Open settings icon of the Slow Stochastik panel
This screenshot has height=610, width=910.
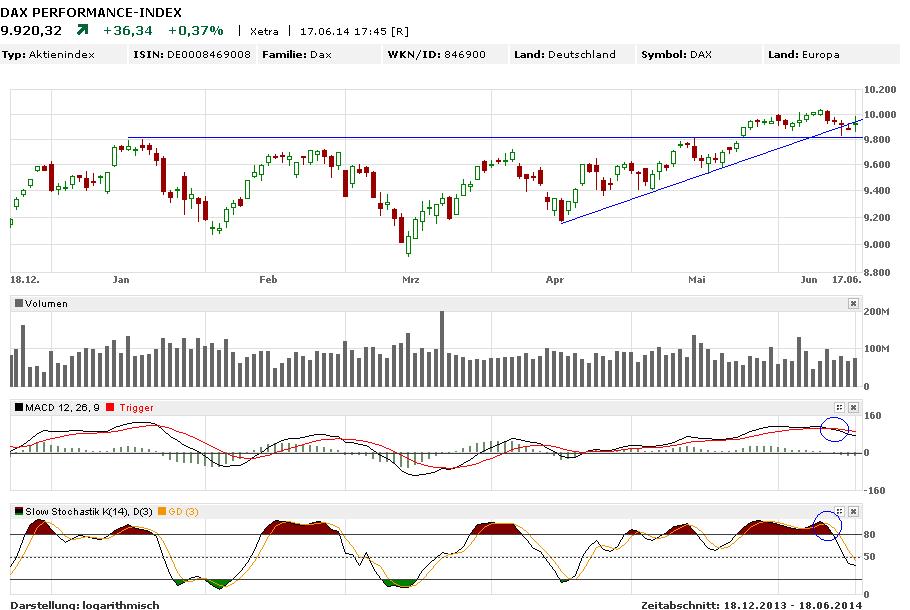click(839, 511)
